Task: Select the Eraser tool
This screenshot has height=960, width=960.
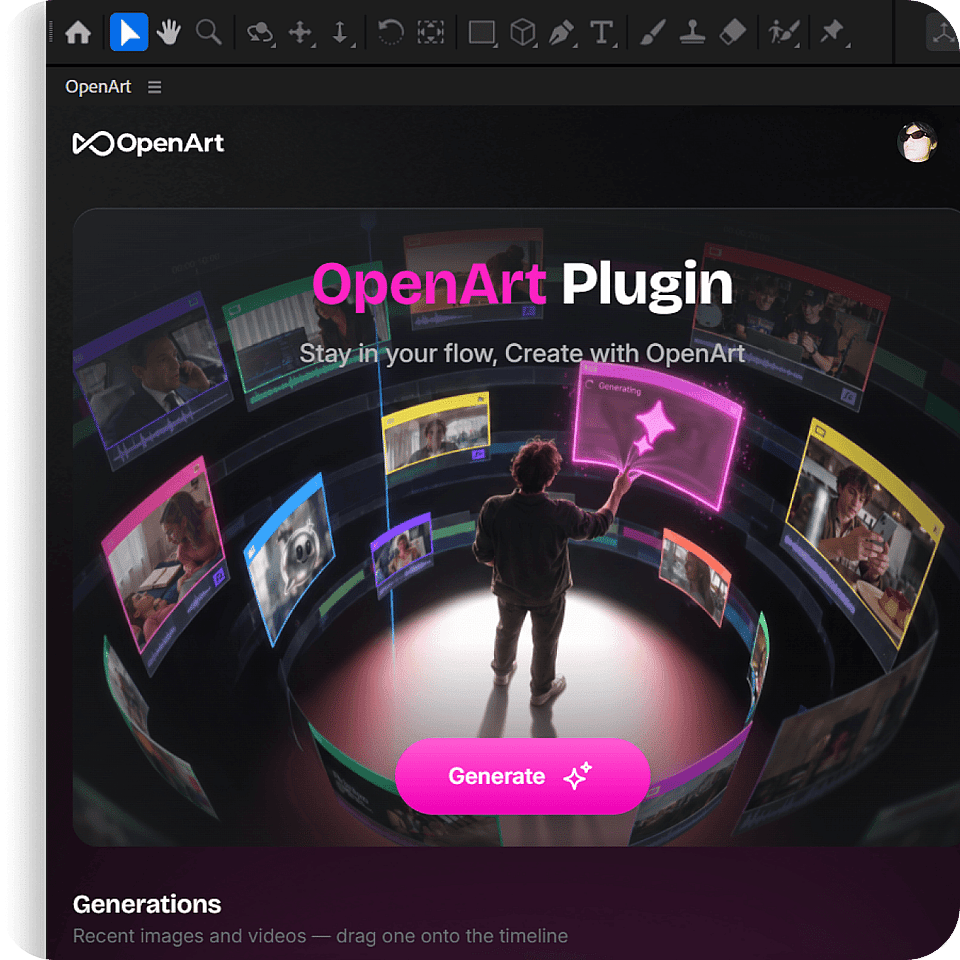Action: coord(732,32)
